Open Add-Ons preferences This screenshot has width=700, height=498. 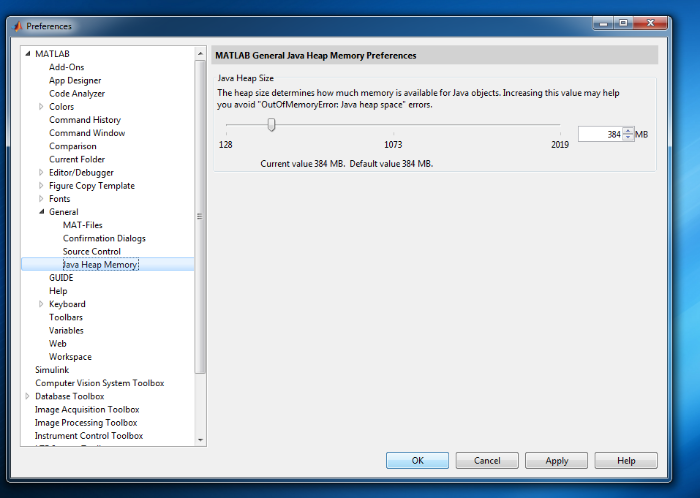coord(67,67)
